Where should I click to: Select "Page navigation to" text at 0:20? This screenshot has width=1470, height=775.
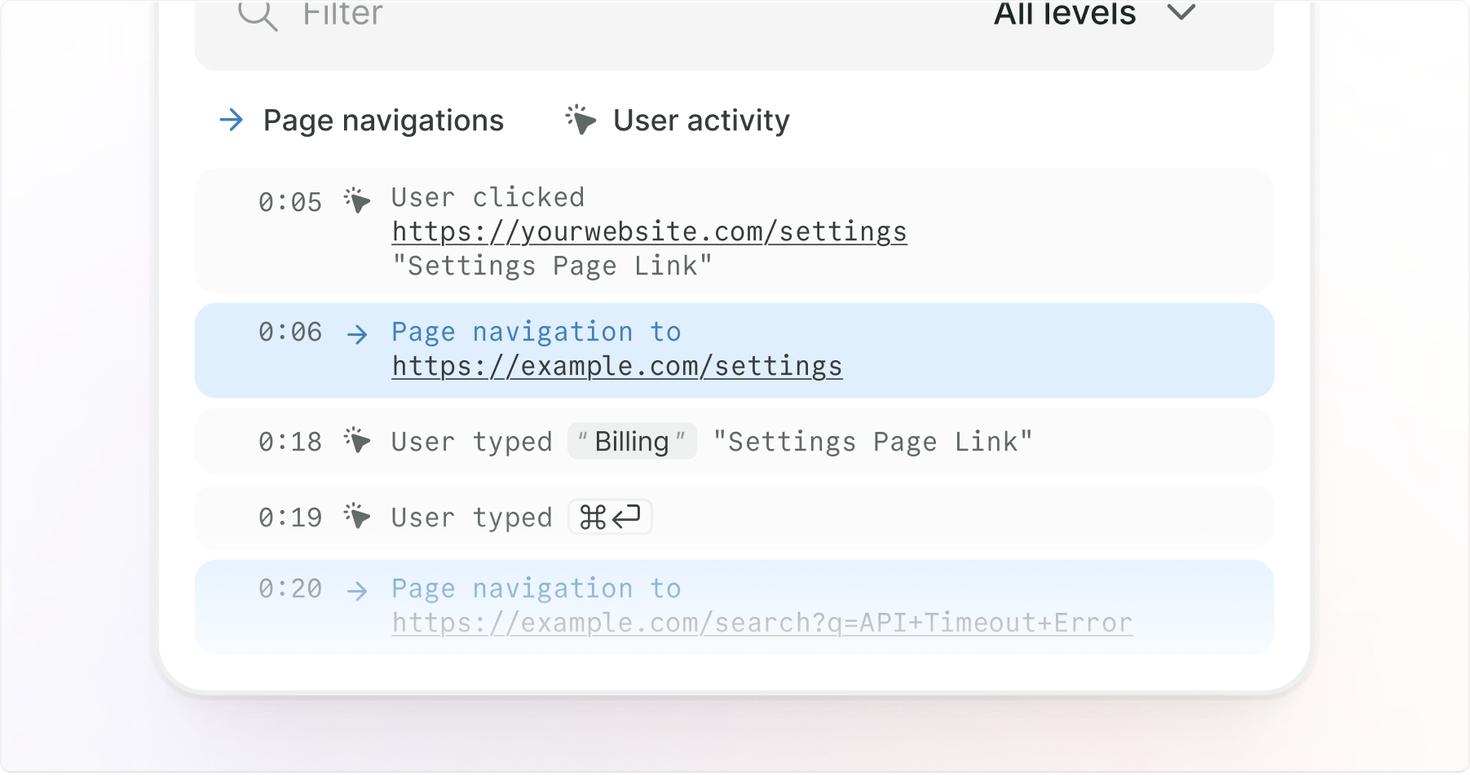click(536, 589)
